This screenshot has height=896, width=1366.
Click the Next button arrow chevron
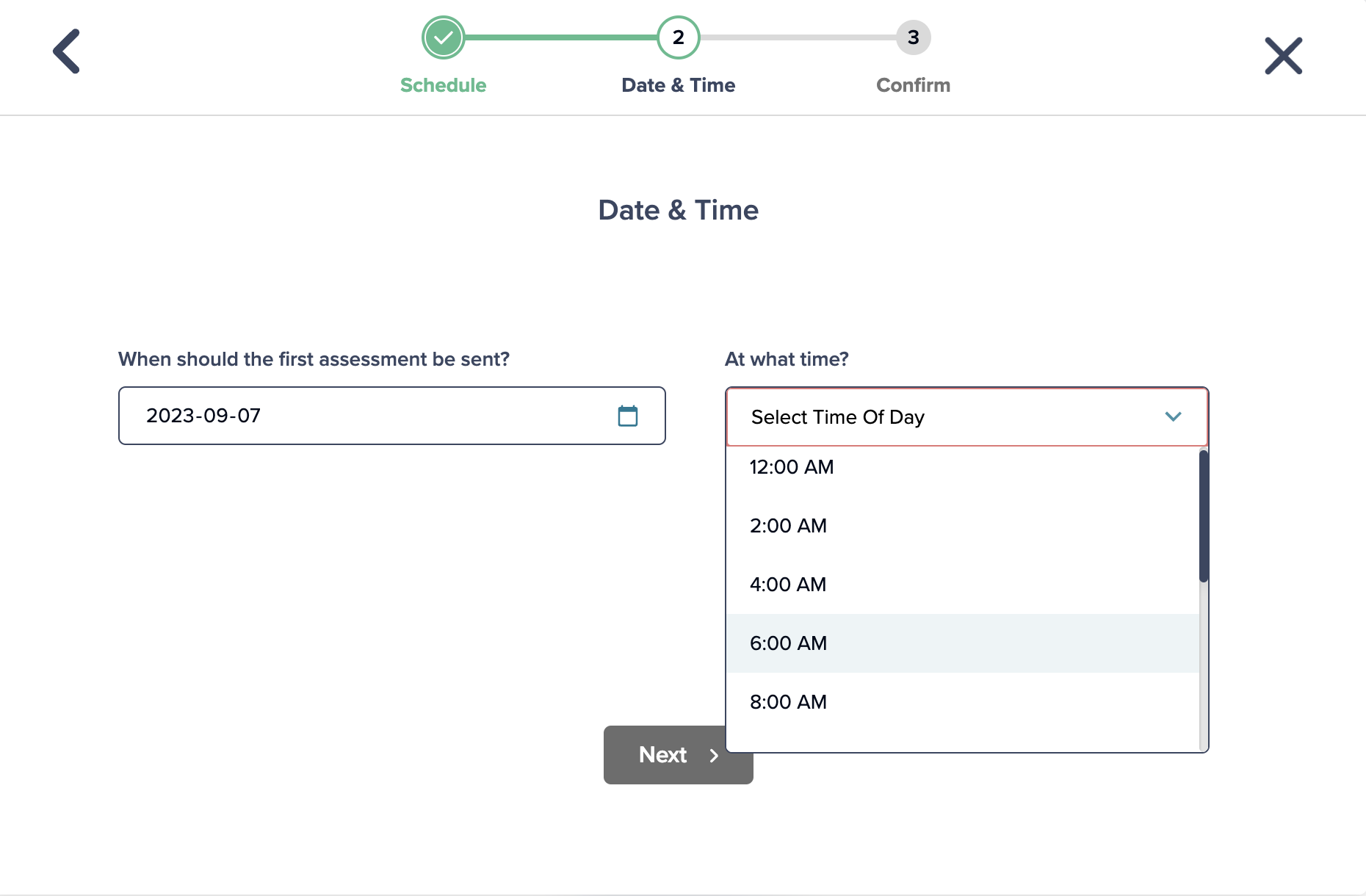pyautogui.click(x=713, y=756)
